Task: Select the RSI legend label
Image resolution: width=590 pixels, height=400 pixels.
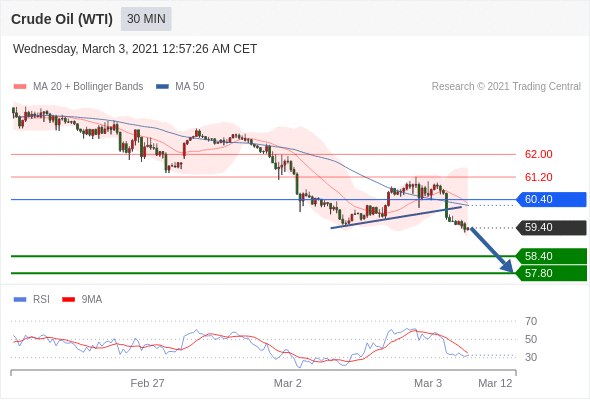Action: point(41,300)
